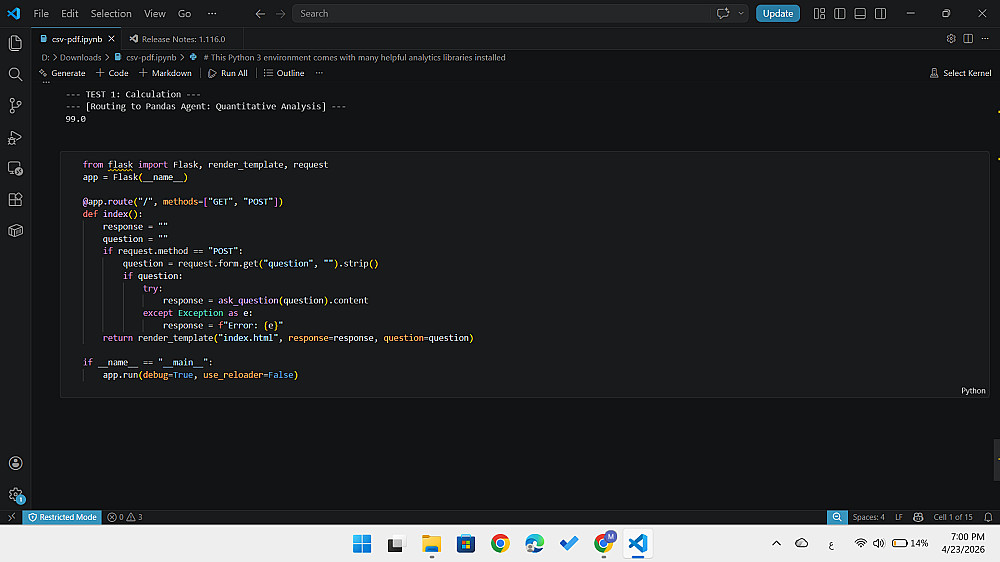The width and height of the screenshot is (1000, 562).
Task: Click Select Kernel
Action: (960, 73)
